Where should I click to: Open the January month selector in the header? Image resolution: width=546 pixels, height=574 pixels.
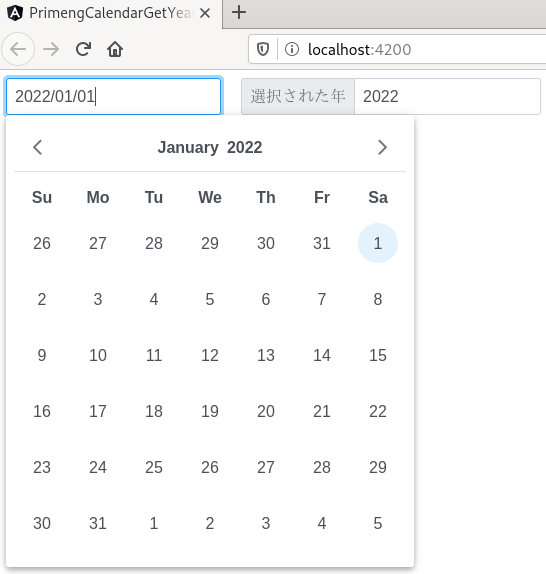coord(188,148)
